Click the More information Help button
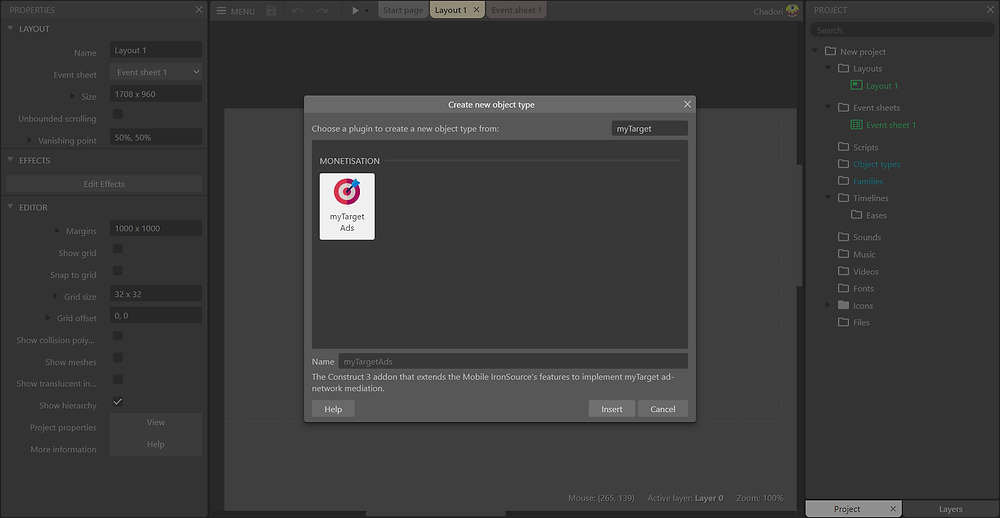This screenshot has height=518, width=1000. tap(156, 445)
